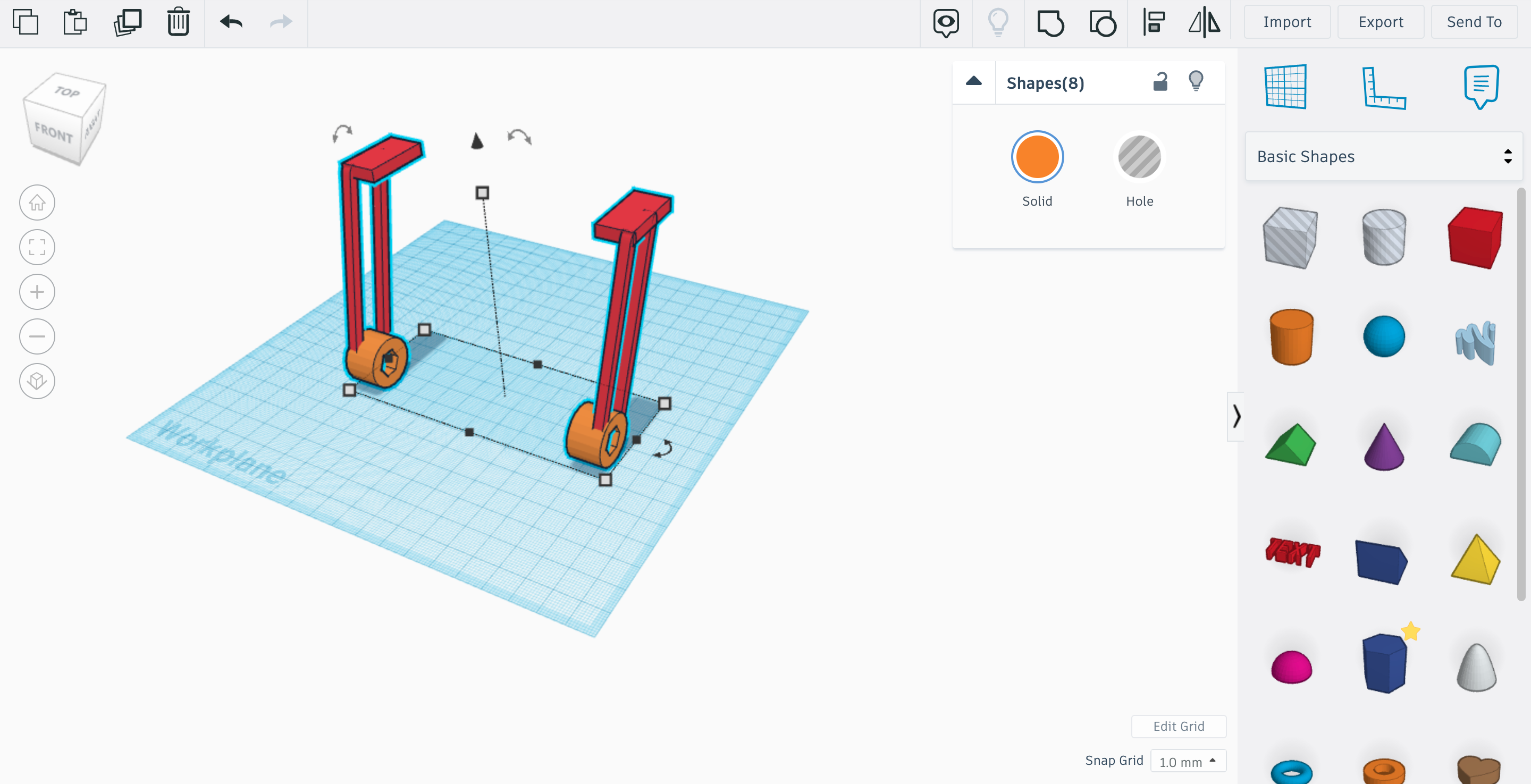Screen dimensions: 1531x784
Task: Click the Undo arrow
Action: pyautogui.click(x=231, y=22)
